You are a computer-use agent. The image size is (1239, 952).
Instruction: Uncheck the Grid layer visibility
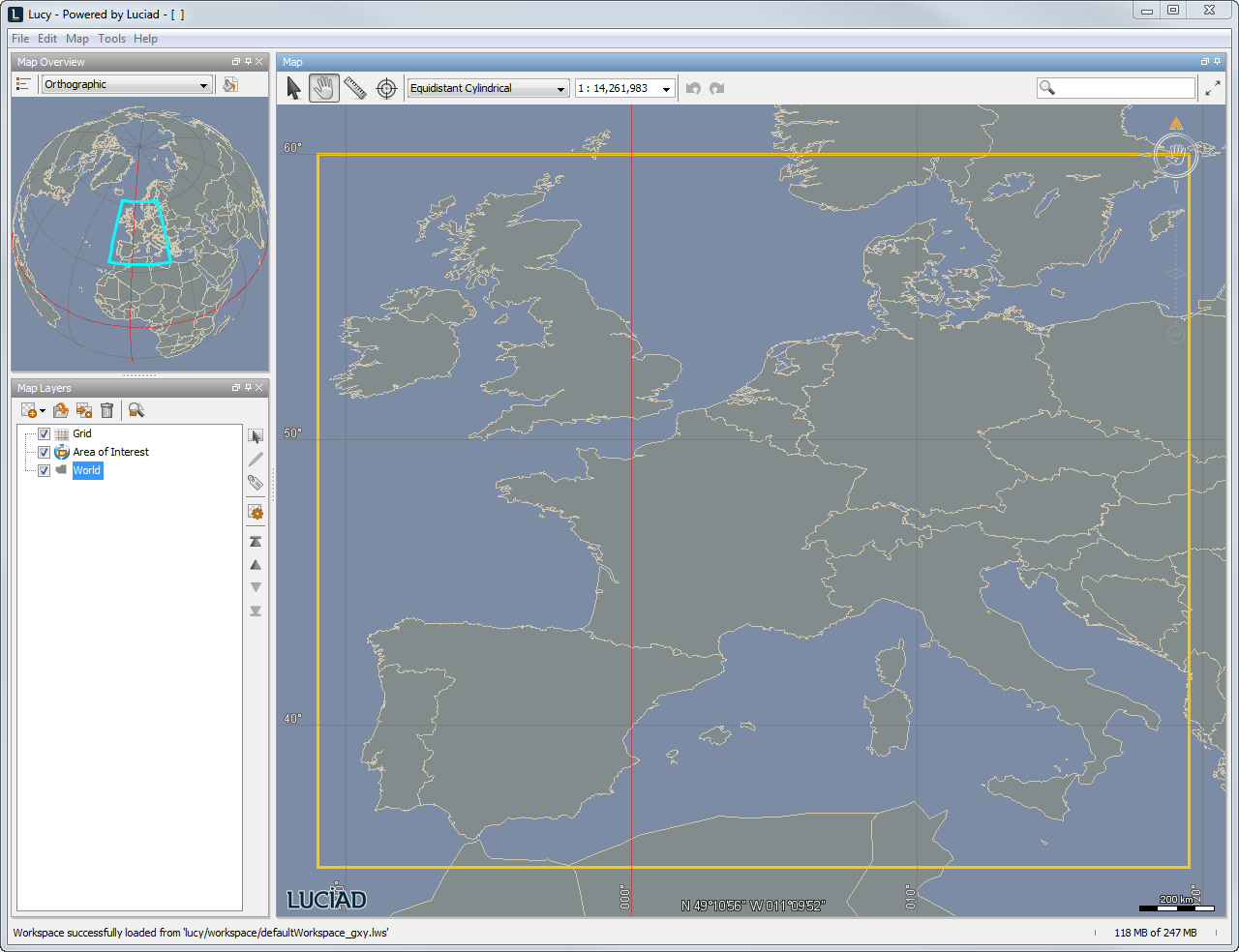(44, 433)
